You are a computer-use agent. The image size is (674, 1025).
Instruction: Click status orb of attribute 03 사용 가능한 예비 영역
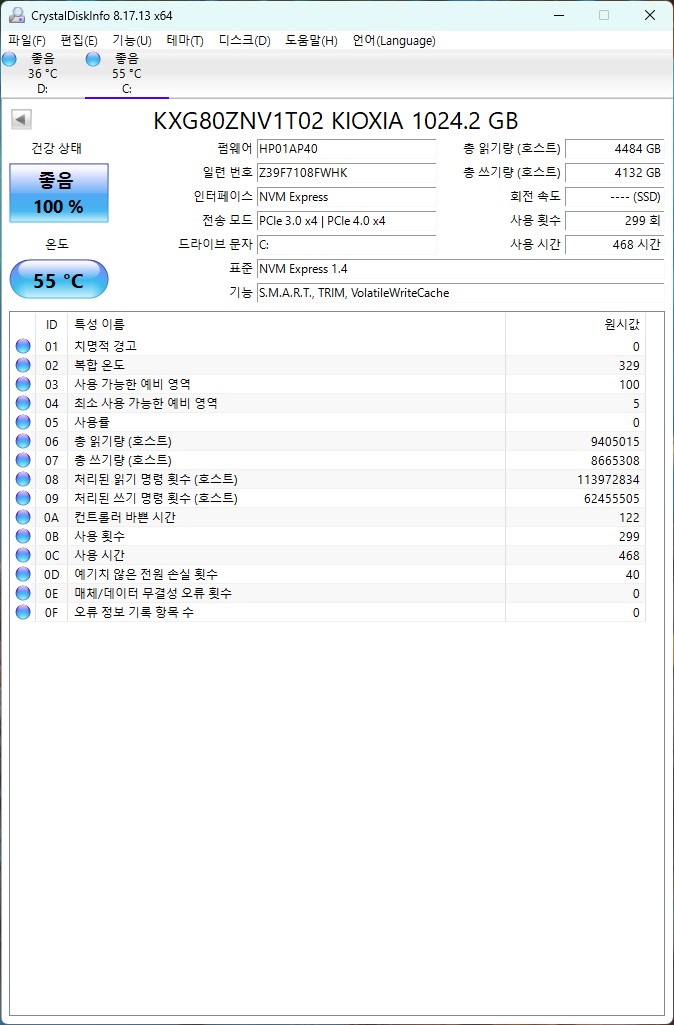23,384
